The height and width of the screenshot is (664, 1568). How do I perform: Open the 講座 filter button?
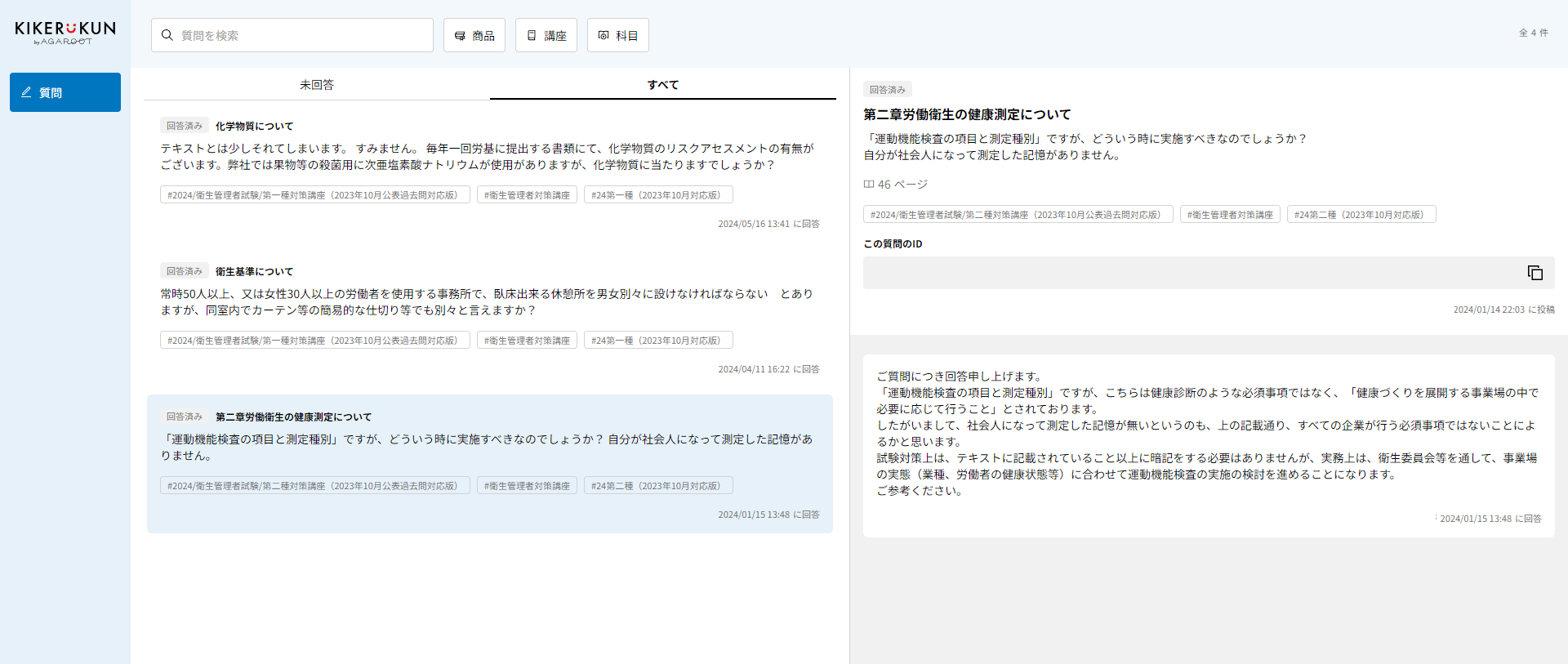[x=546, y=35]
